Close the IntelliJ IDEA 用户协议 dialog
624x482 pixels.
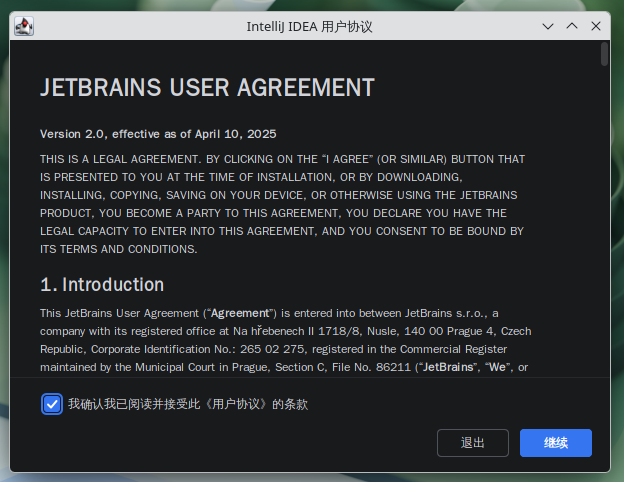[596, 26]
